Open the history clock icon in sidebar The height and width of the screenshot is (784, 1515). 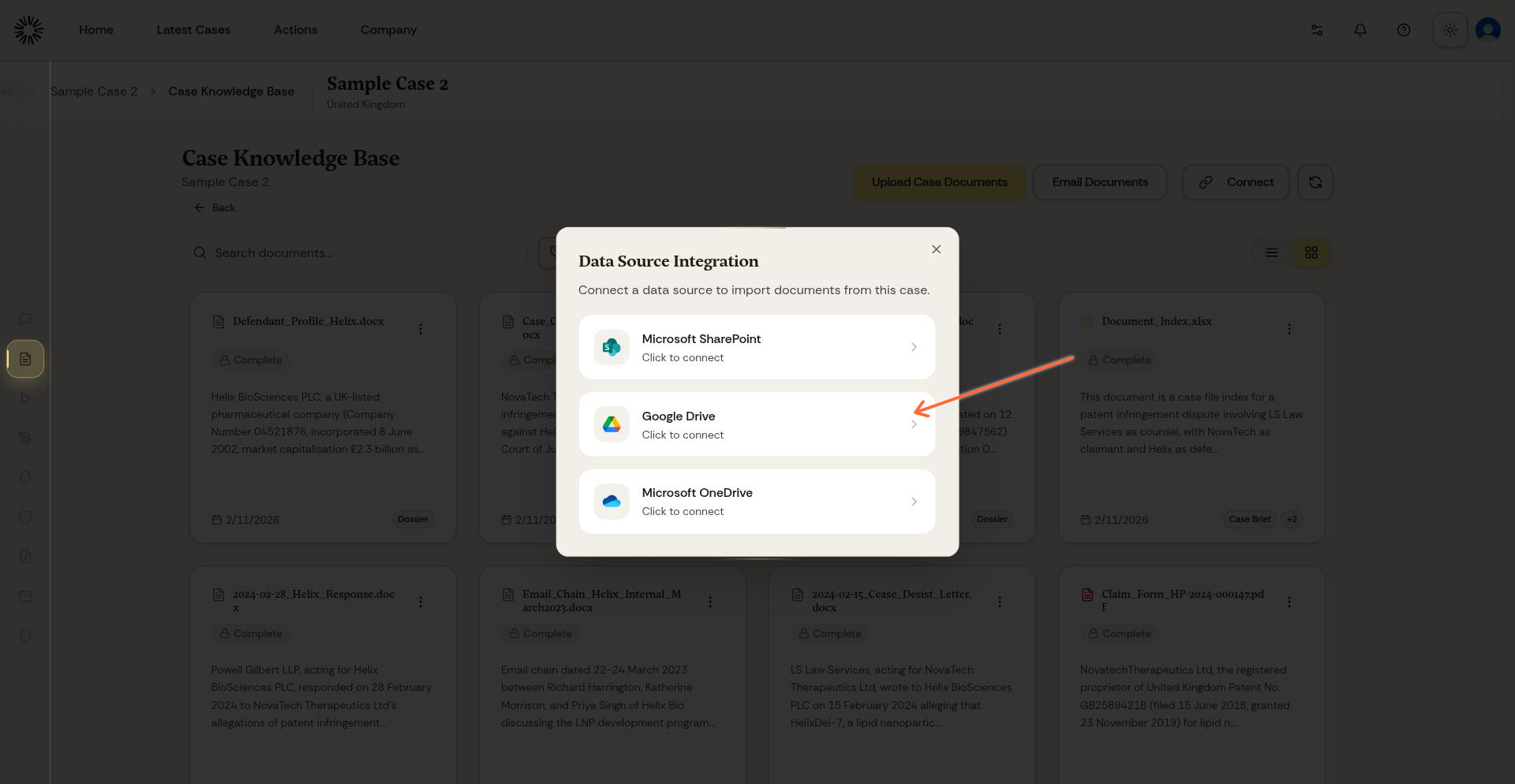(24, 517)
